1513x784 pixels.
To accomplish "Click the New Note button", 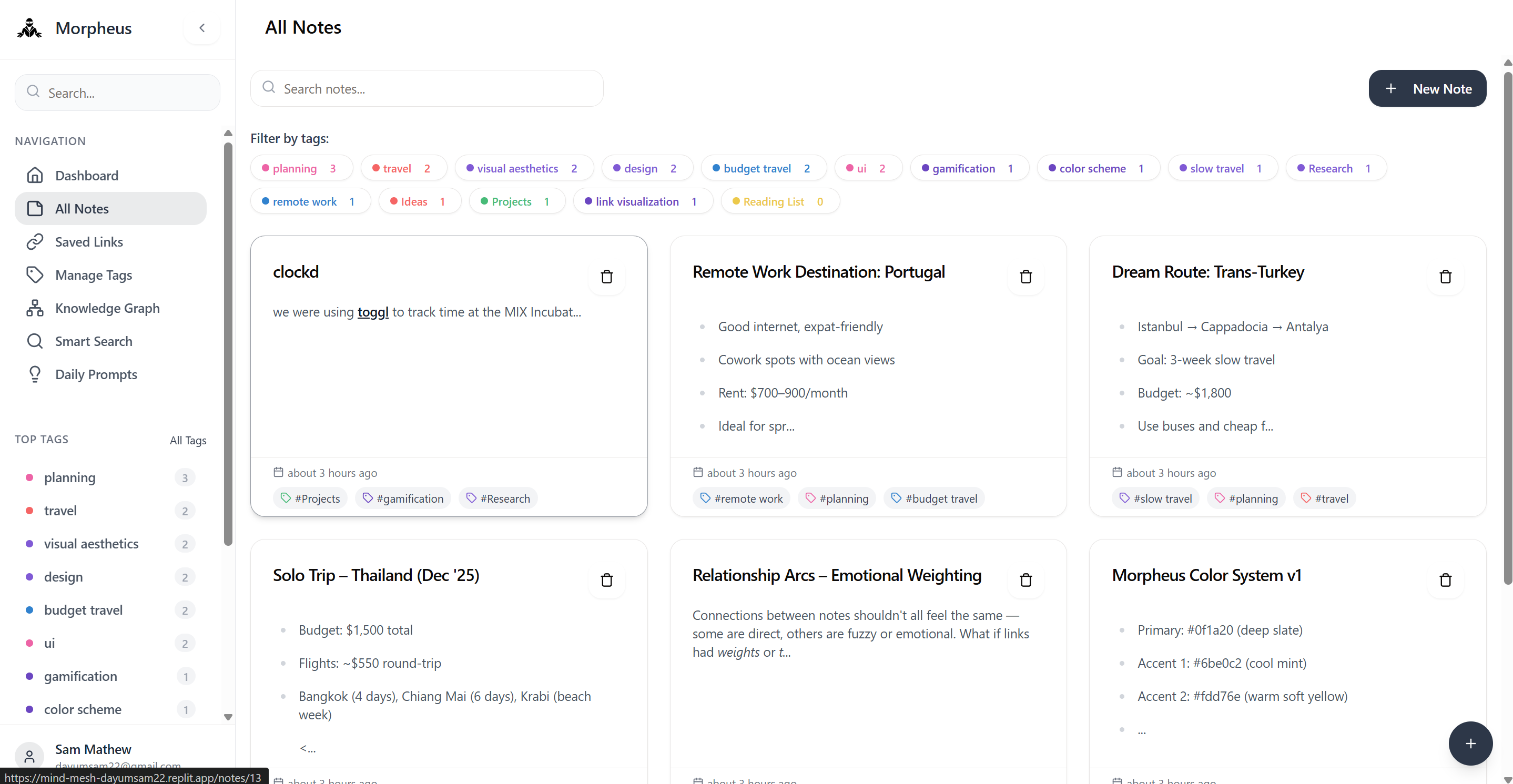I will click(1427, 89).
